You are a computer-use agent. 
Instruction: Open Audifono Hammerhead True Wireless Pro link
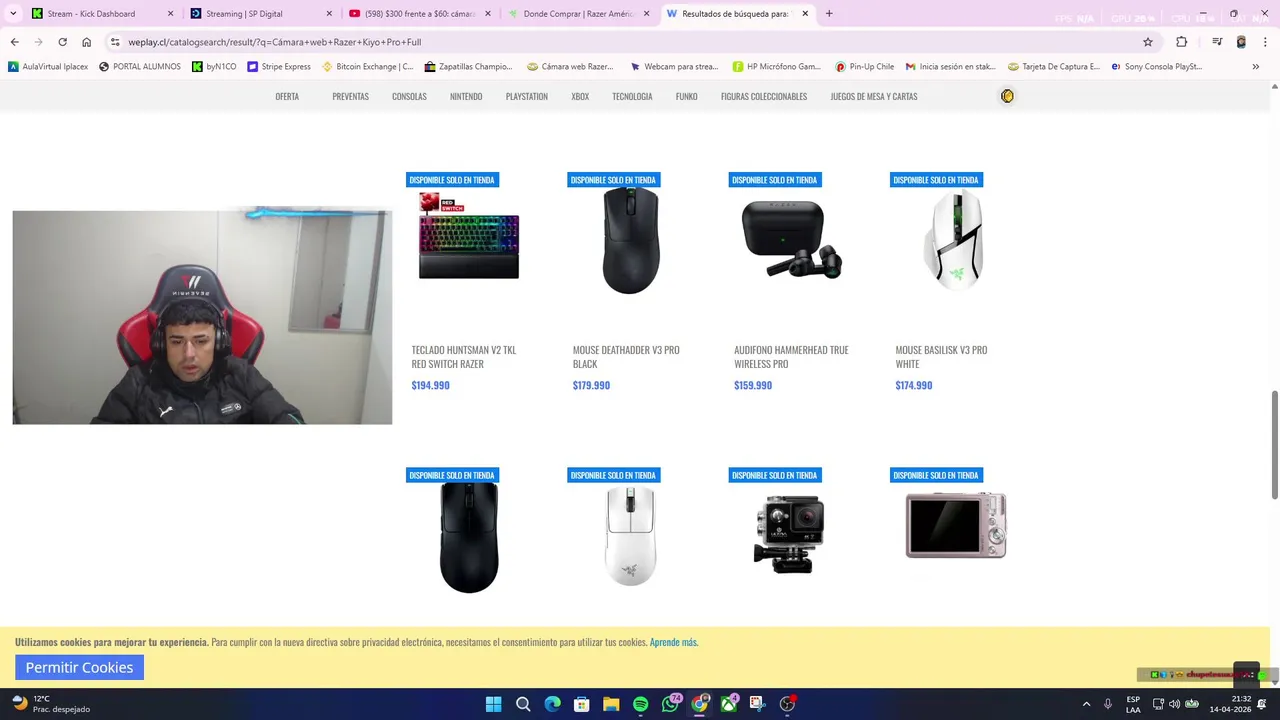tap(791, 357)
